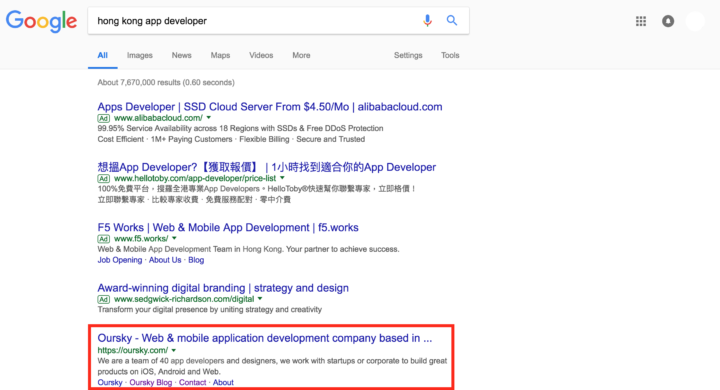Open the More search categories menu
This screenshot has width=720, height=390.
tap(301, 55)
